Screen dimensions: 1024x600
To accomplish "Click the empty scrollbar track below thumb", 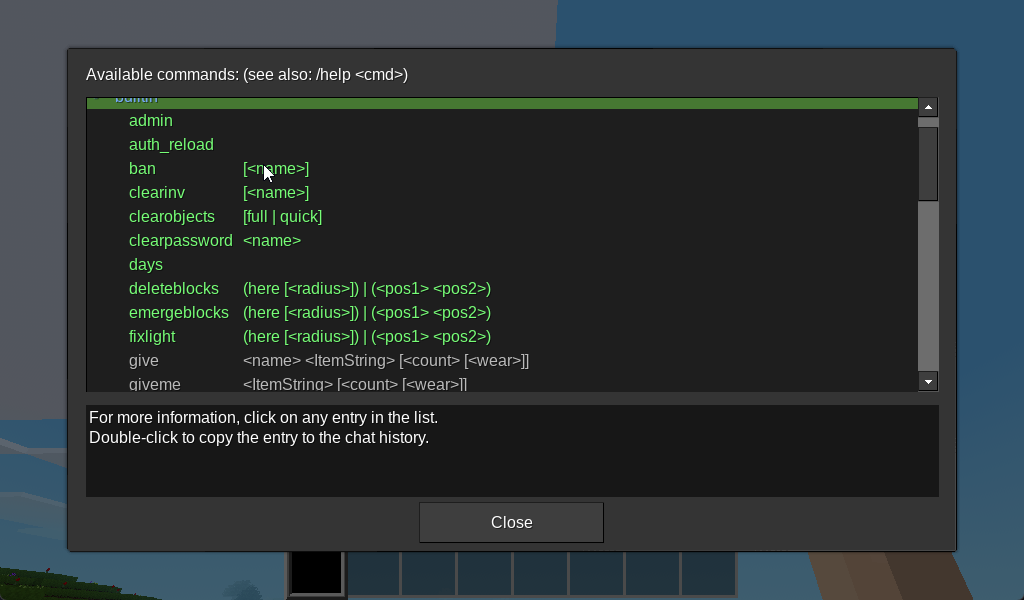I will click(x=928, y=286).
